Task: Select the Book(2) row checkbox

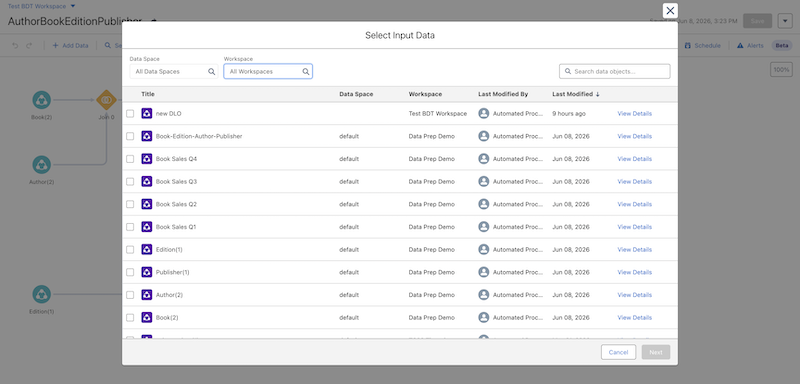Action: click(130, 317)
